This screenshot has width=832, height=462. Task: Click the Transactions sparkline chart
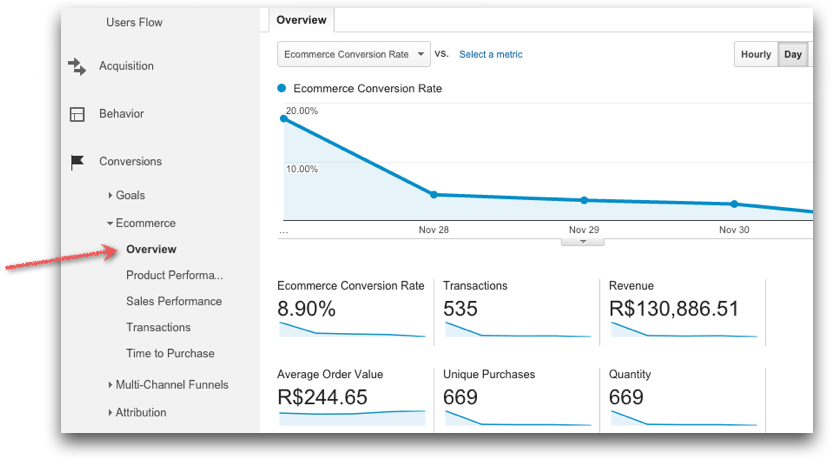tap(516, 331)
